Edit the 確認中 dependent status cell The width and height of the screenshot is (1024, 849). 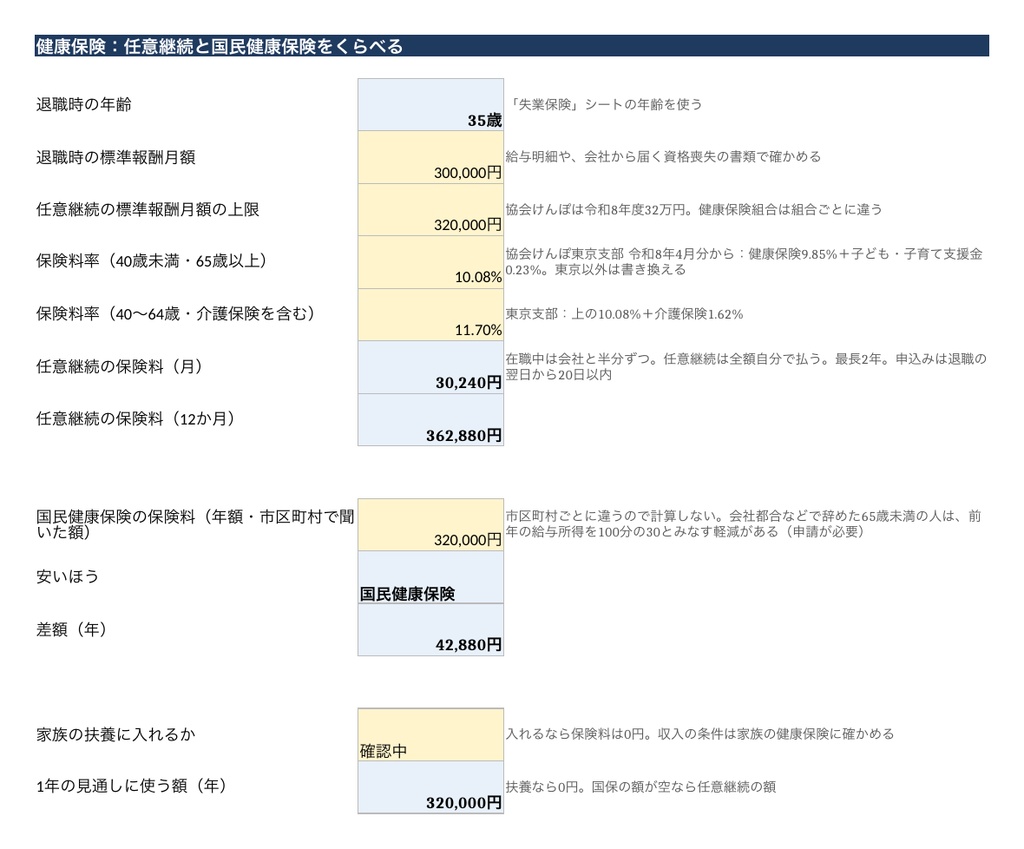tap(430, 735)
